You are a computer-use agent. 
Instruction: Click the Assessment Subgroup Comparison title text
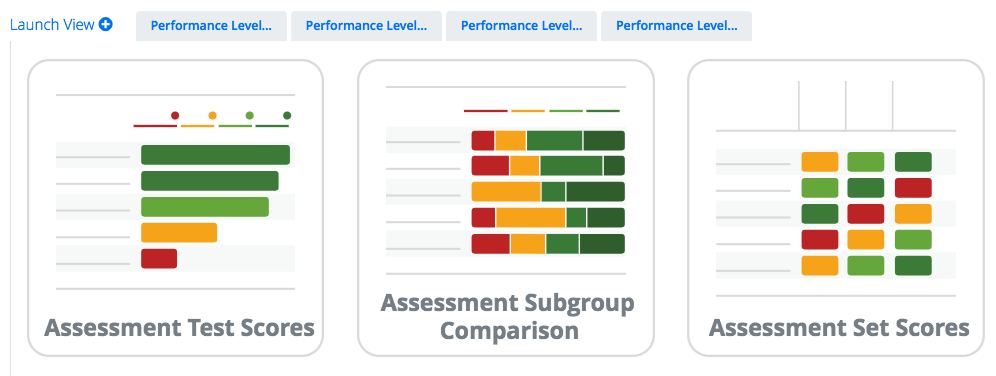coord(508,317)
